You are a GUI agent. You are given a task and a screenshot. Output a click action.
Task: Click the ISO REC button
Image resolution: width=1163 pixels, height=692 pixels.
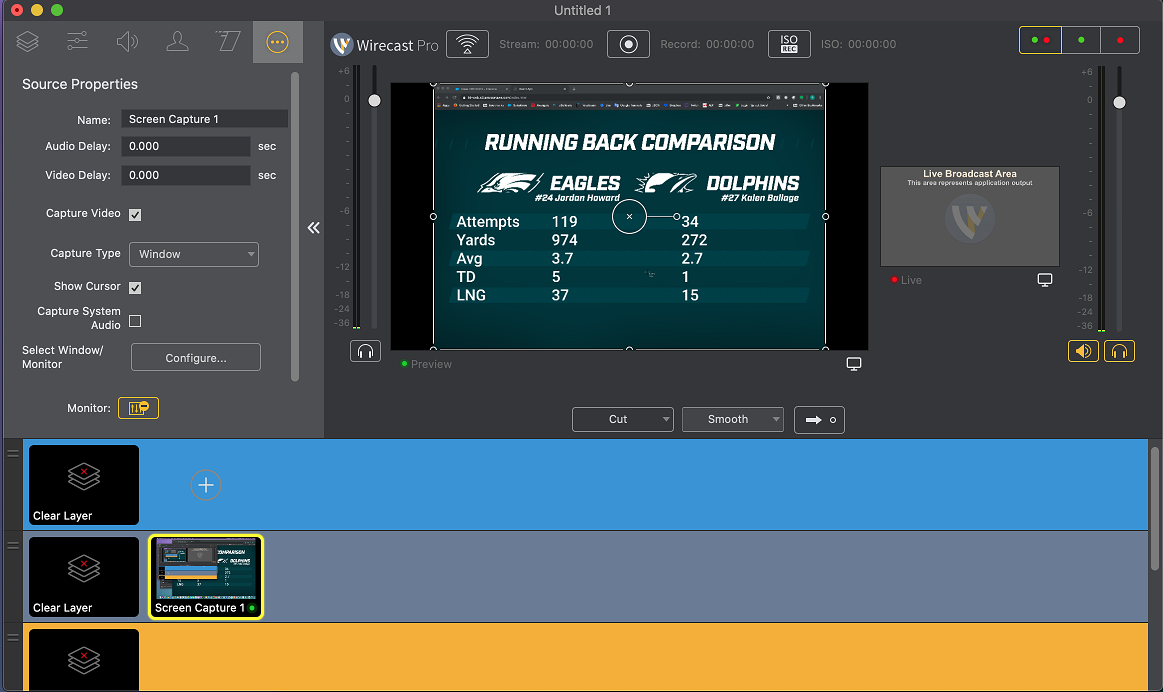tap(789, 43)
